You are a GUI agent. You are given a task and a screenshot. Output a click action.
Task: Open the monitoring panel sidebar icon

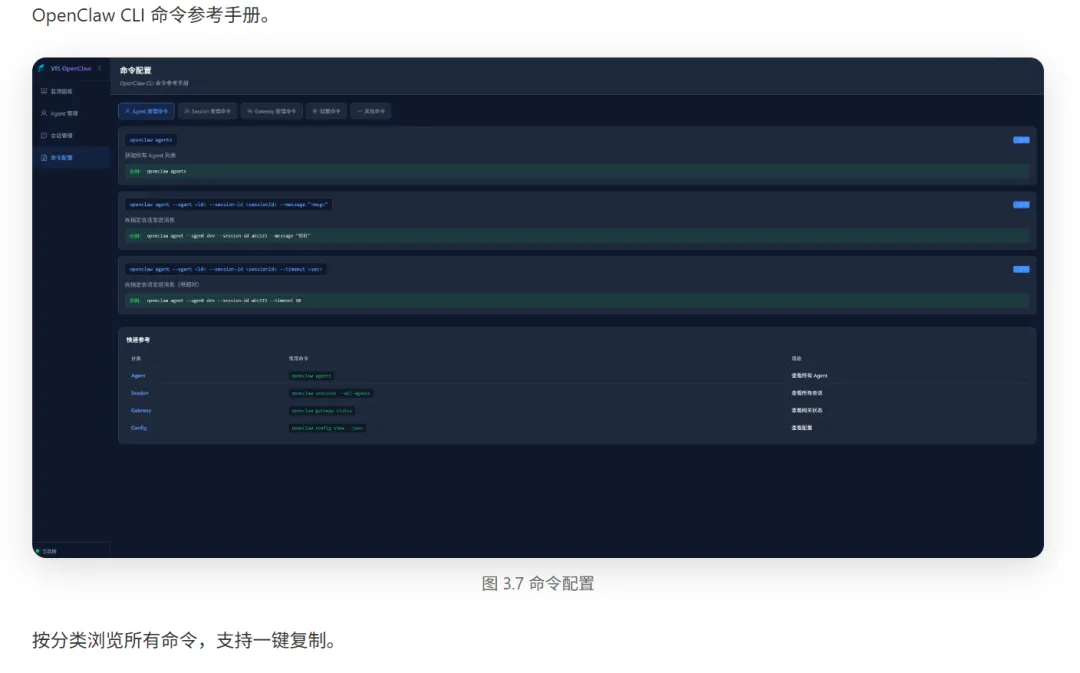[x=44, y=91]
